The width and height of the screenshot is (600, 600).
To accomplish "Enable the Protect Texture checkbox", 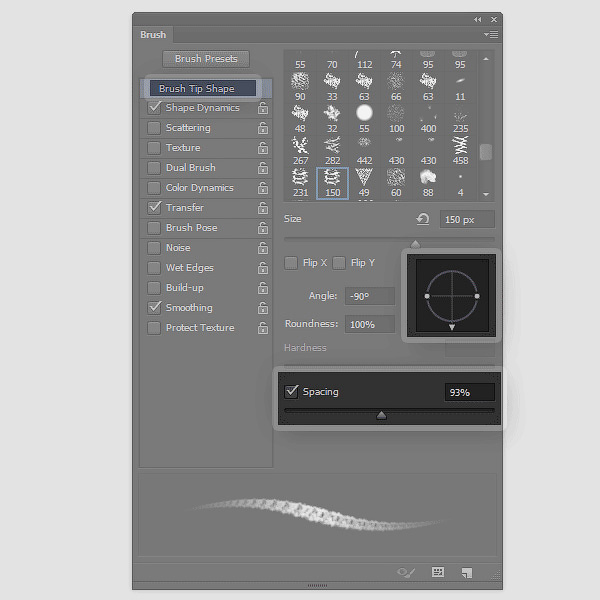I will 154,328.
